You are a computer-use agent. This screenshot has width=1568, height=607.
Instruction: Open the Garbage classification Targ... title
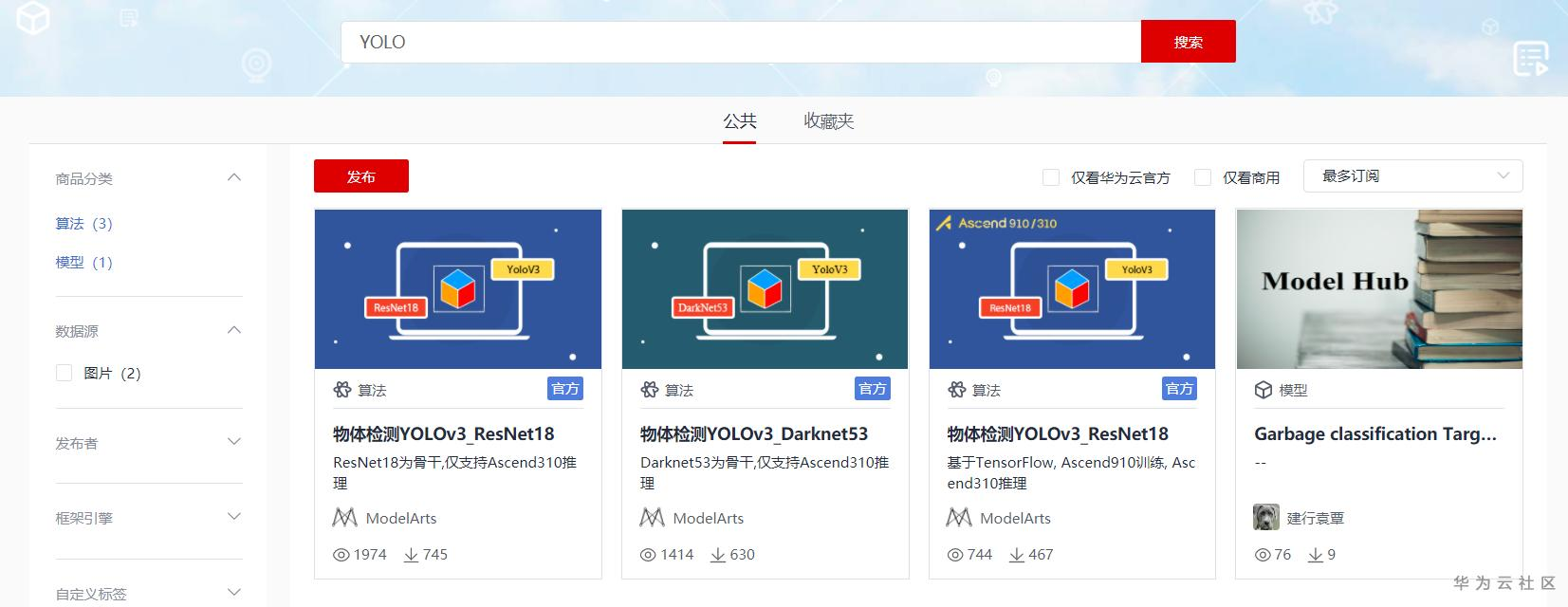pos(1375,434)
